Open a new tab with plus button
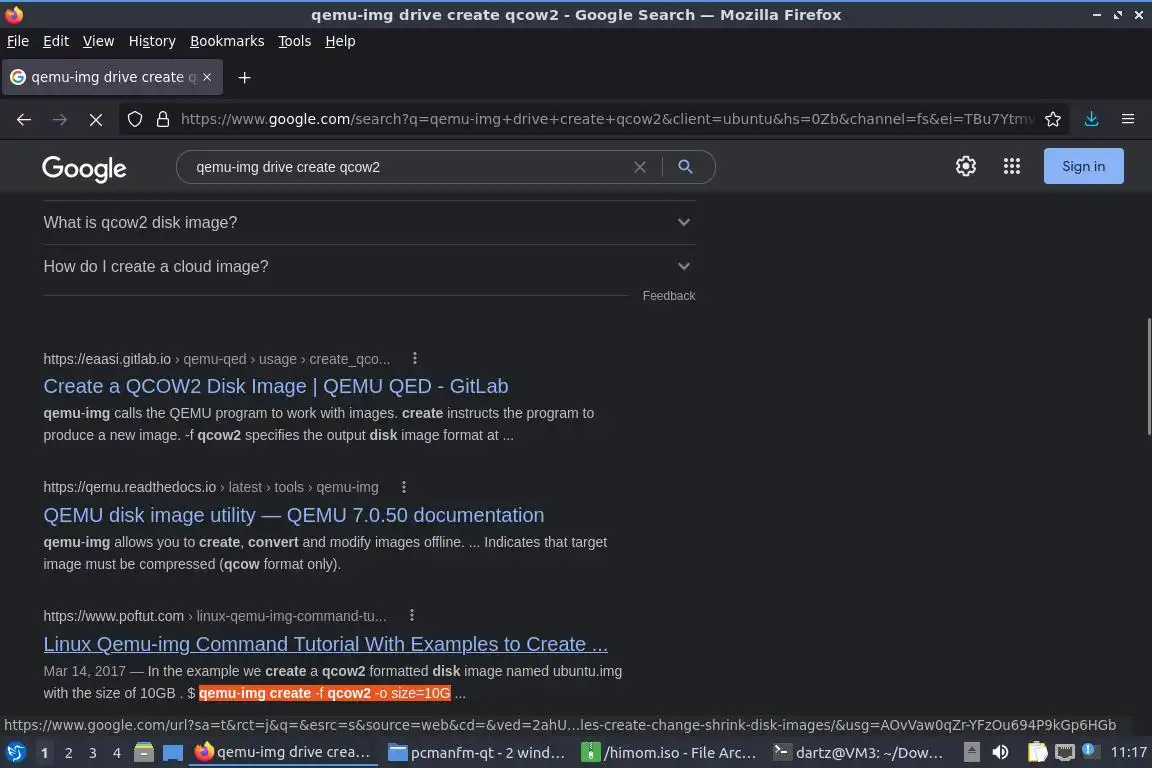The width and height of the screenshot is (1152, 768). [x=245, y=77]
